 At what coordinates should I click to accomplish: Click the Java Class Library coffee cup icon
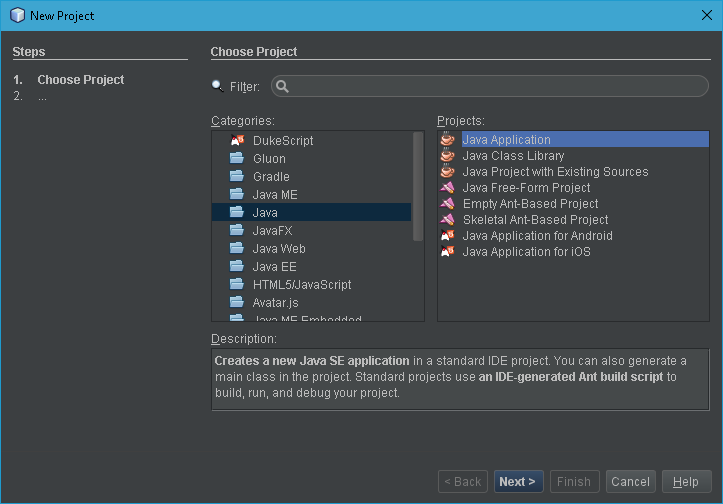(x=447, y=155)
